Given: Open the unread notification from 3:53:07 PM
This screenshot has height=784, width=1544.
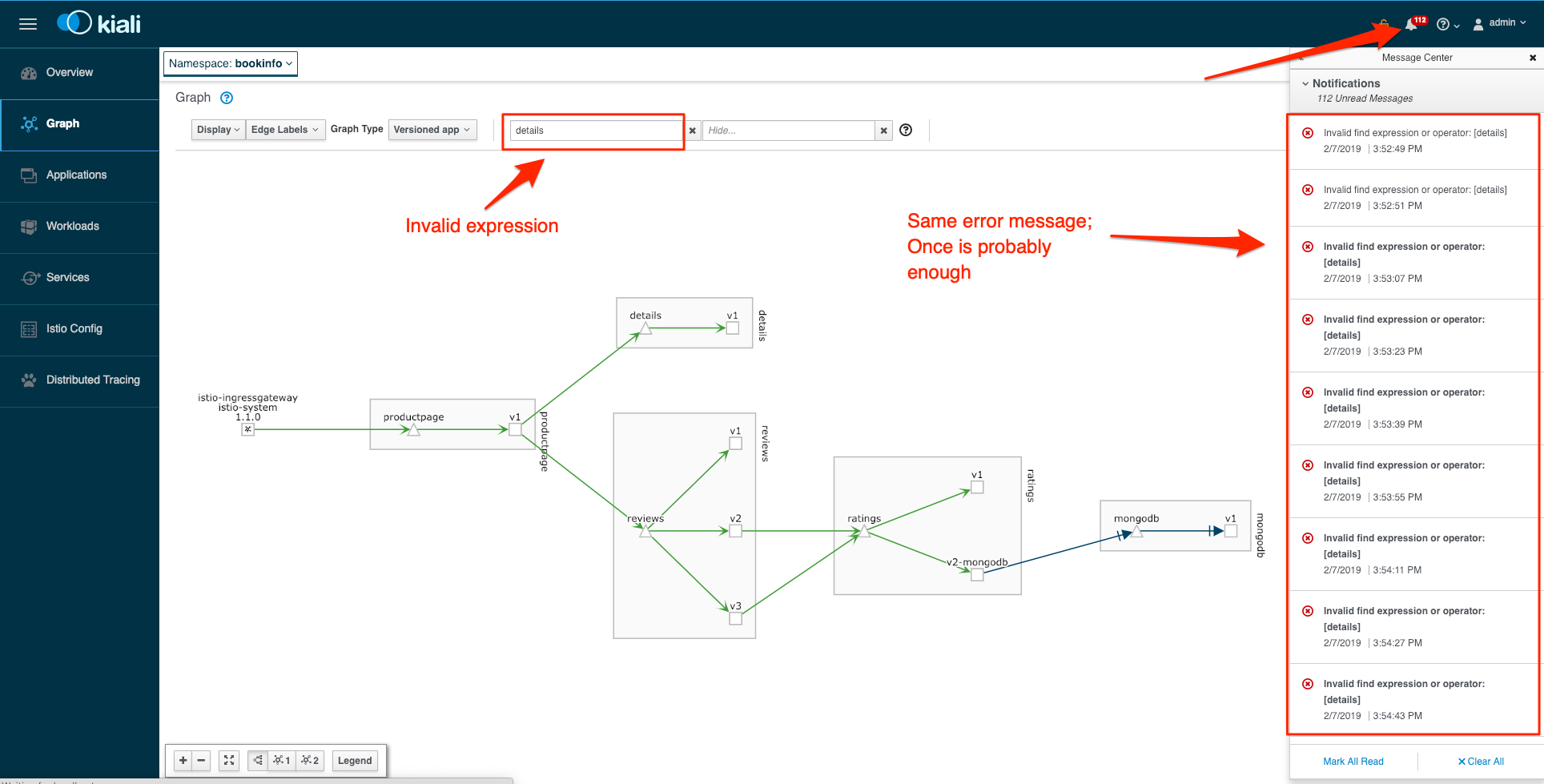Looking at the screenshot, I should point(1414,263).
